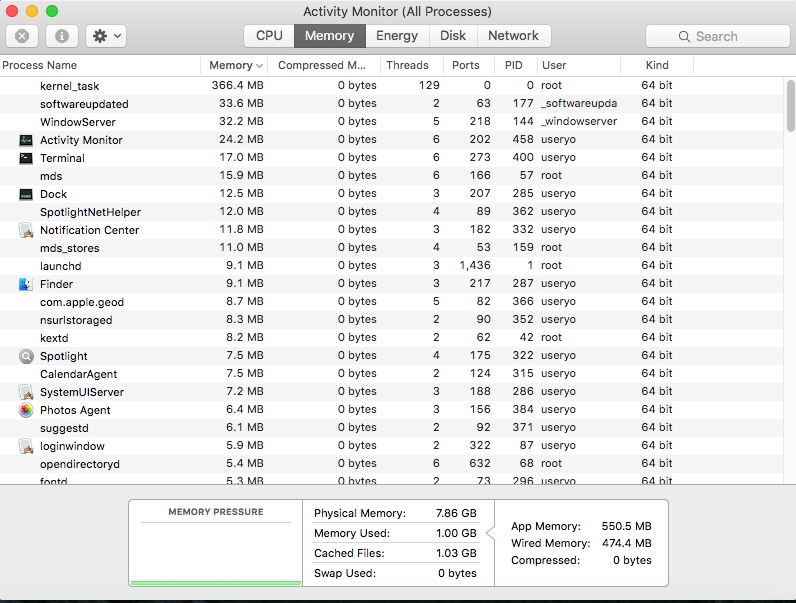Sort by User column header
Image resolution: width=796 pixels, height=603 pixels.
tap(578, 65)
